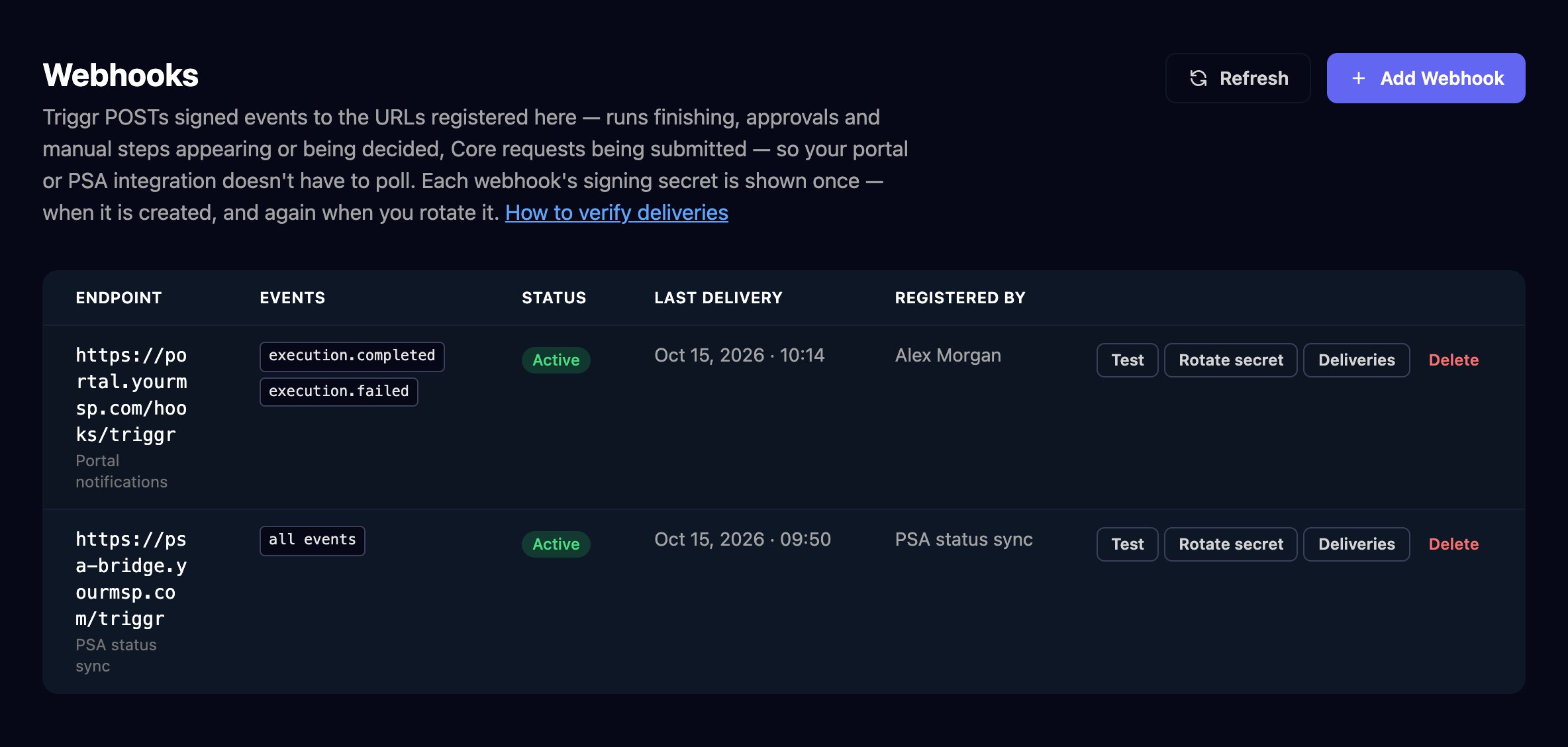Screen dimensions: 1568x747
Task: Click Active status badge for portal webhook
Action: [556, 360]
